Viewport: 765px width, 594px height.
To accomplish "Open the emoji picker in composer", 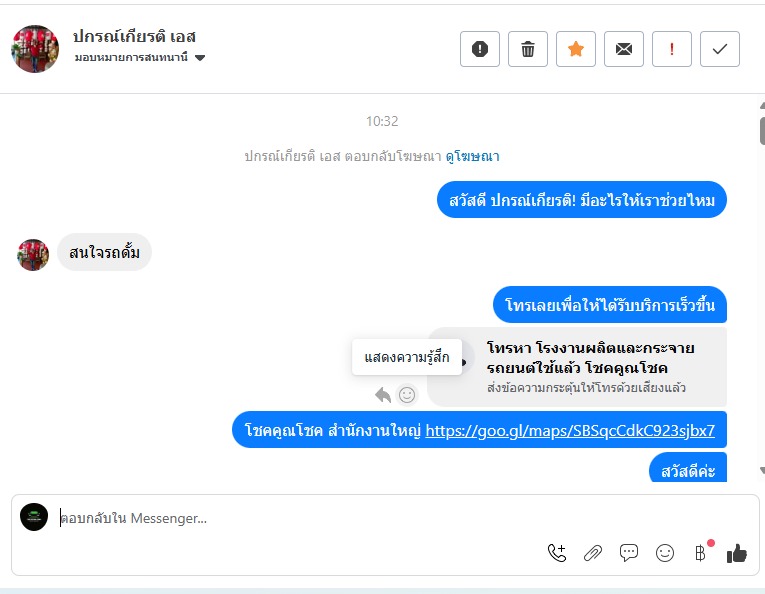I will 665,553.
